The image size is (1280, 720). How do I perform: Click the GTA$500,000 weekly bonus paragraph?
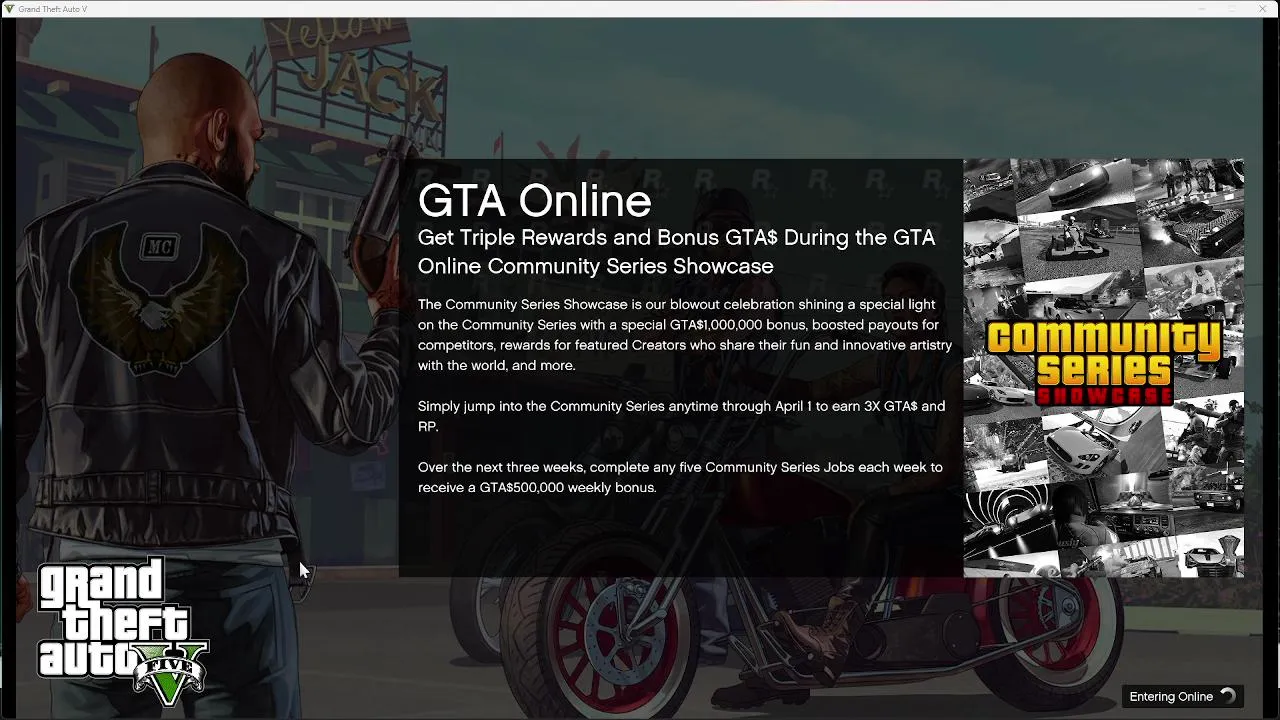(680, 477)
